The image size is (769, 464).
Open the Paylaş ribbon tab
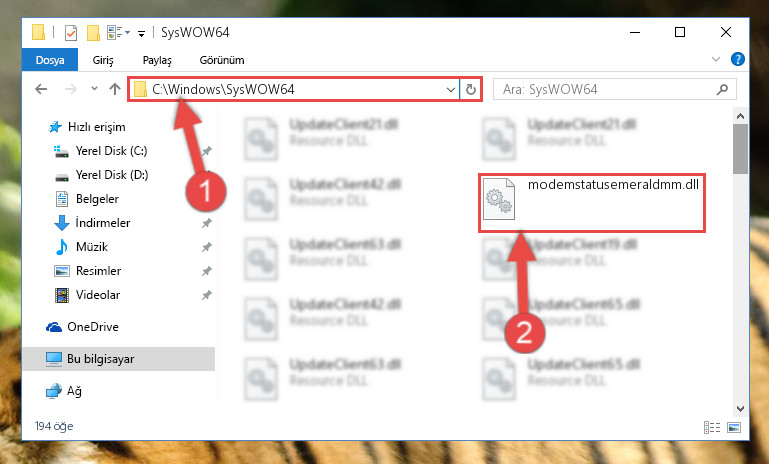tap(157, 60)
